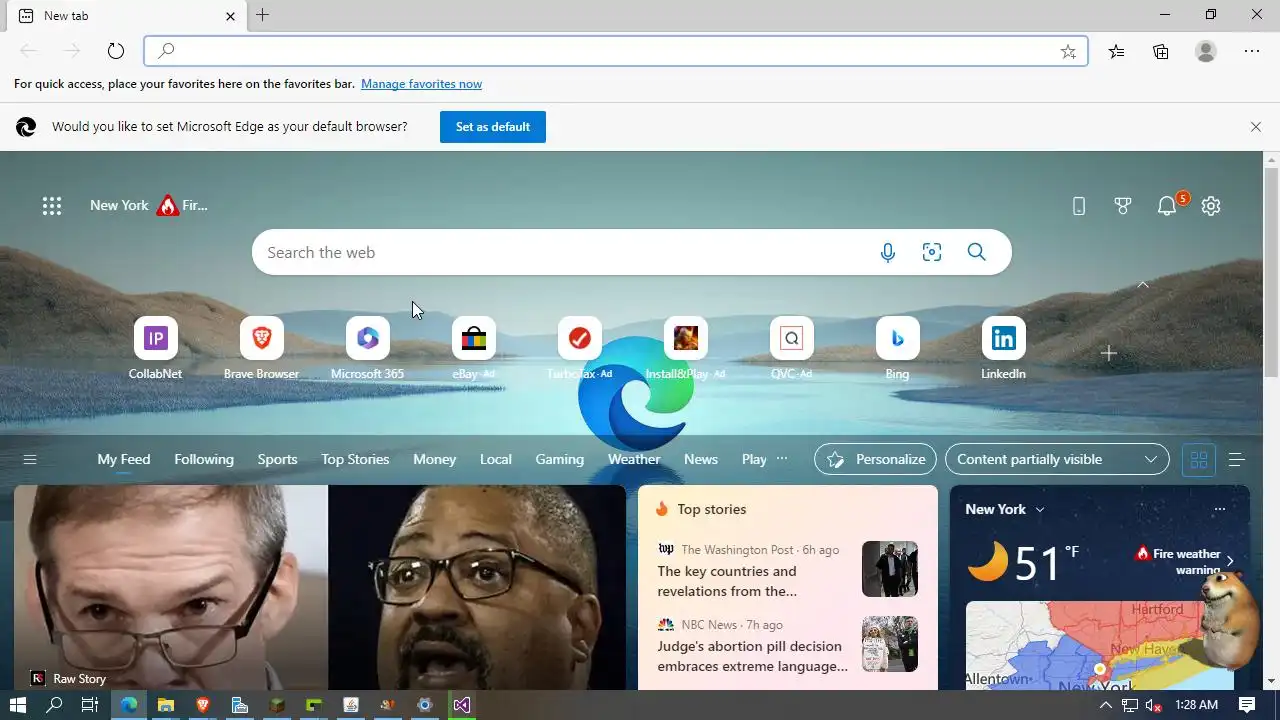Open the Favorites list icon
The height and width of the screenshot is (720, 1280).
[x=1116, y=52]
